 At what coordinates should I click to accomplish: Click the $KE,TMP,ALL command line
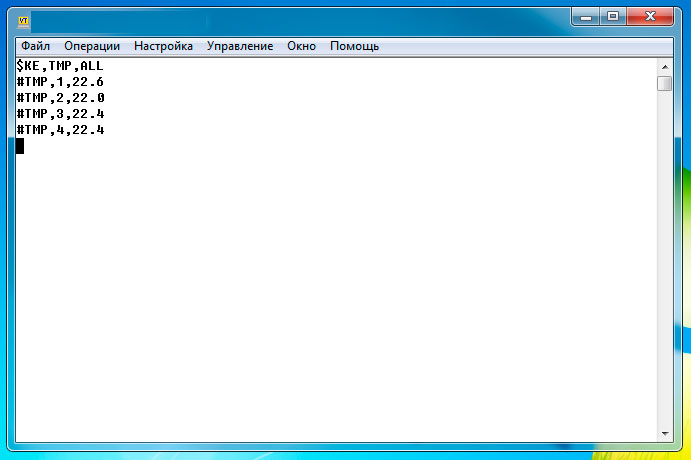[60, 65]
